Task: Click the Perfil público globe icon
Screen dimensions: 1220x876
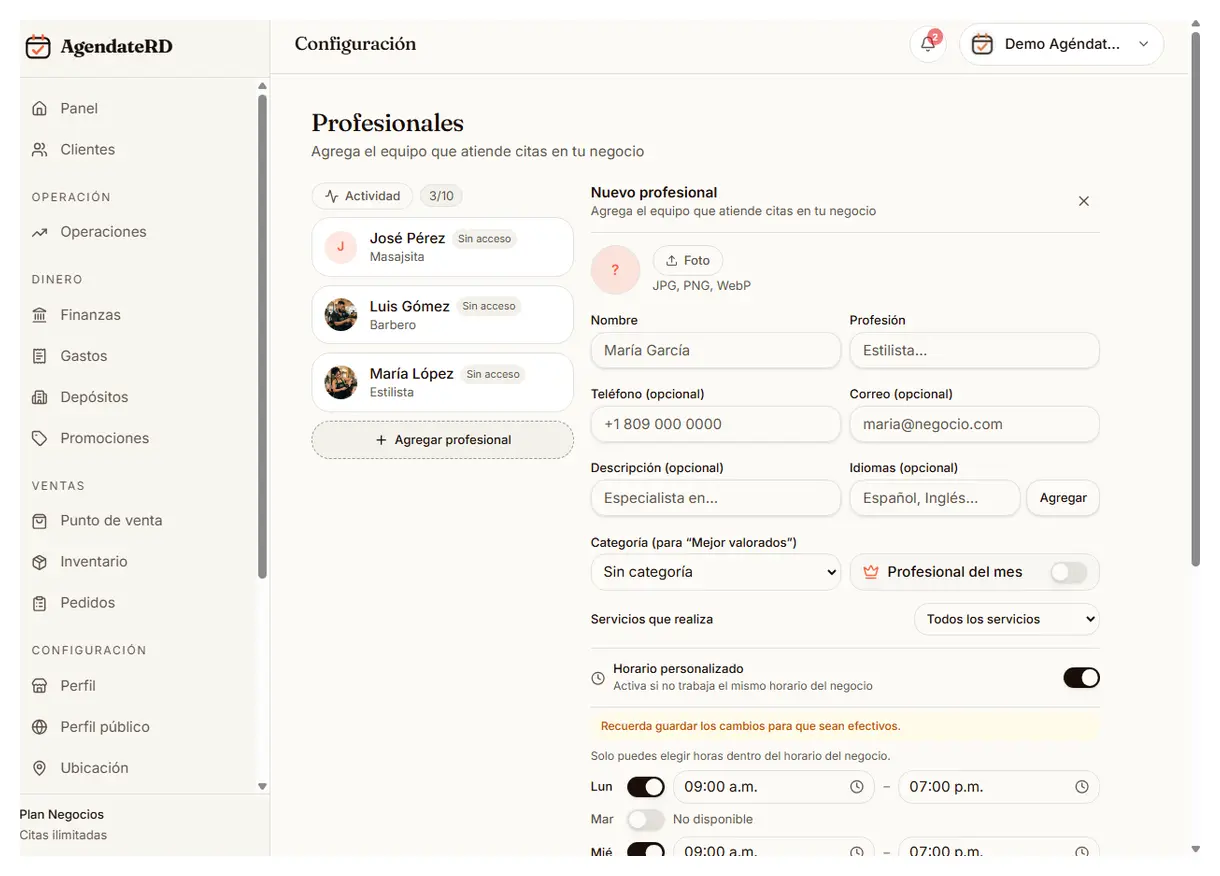Action: point(40,727)
